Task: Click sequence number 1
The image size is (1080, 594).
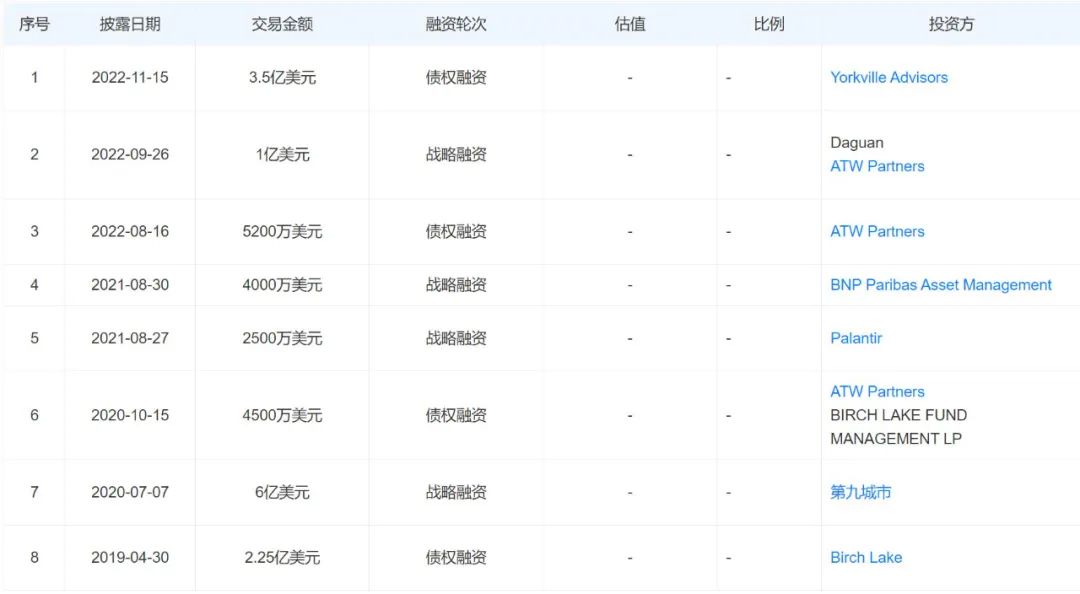Action: tap(34, 78)
